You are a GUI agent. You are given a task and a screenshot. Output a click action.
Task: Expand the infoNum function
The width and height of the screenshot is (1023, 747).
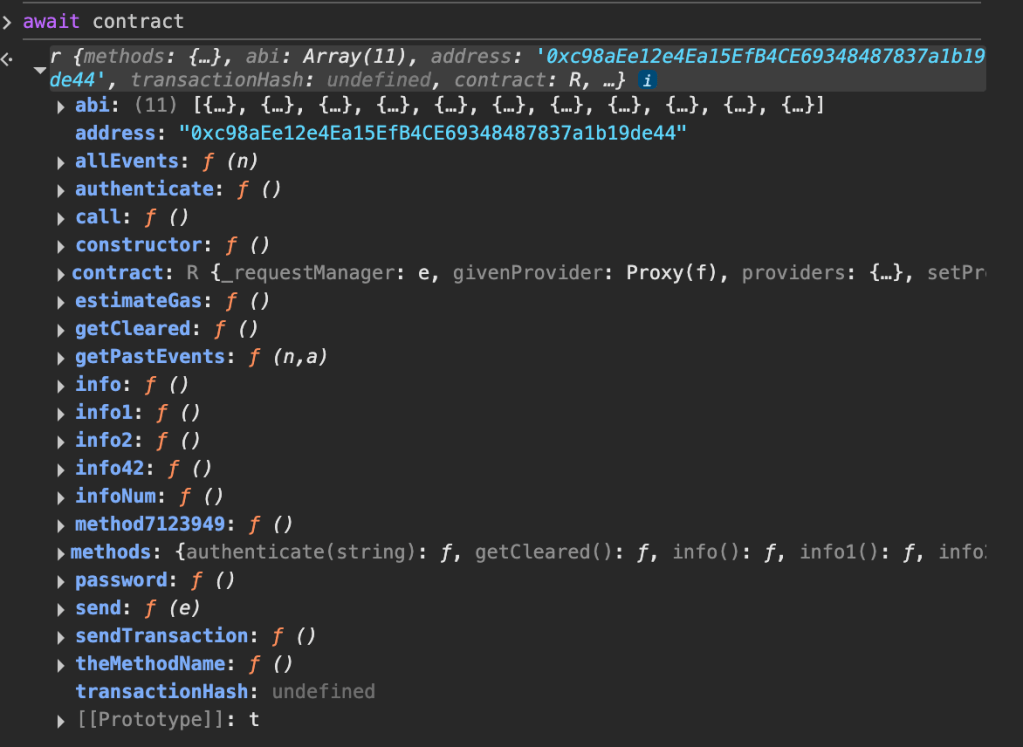pos(63,497)
